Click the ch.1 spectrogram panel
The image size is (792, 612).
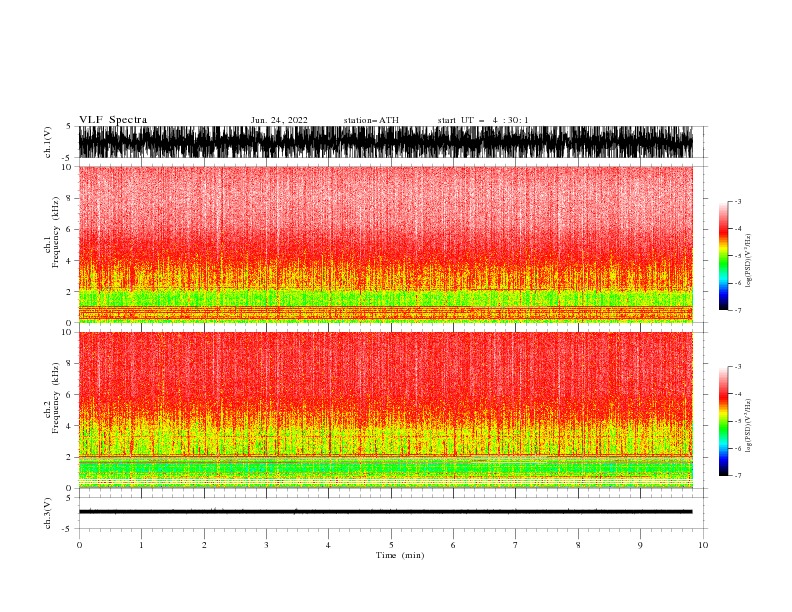coord(385,244)
